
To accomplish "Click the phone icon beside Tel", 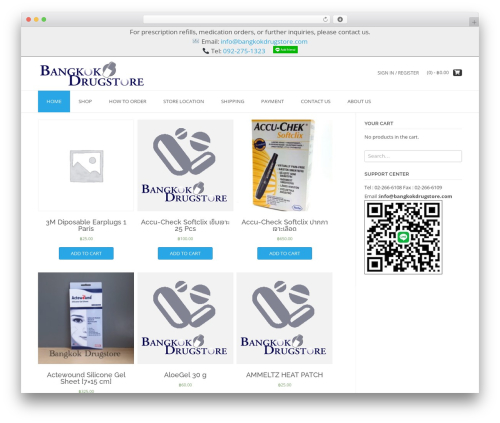I will (206, 51).
